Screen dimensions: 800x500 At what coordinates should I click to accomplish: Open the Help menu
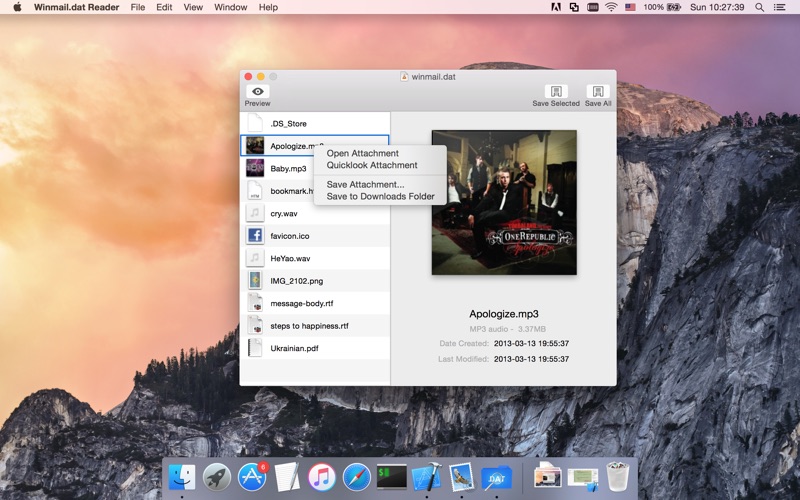pos(268,7)
